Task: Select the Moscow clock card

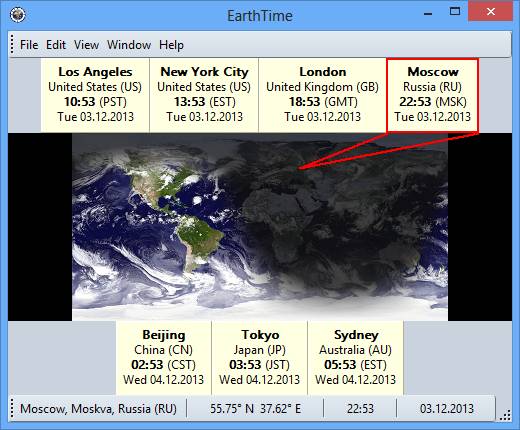Action: pos(433,95)
